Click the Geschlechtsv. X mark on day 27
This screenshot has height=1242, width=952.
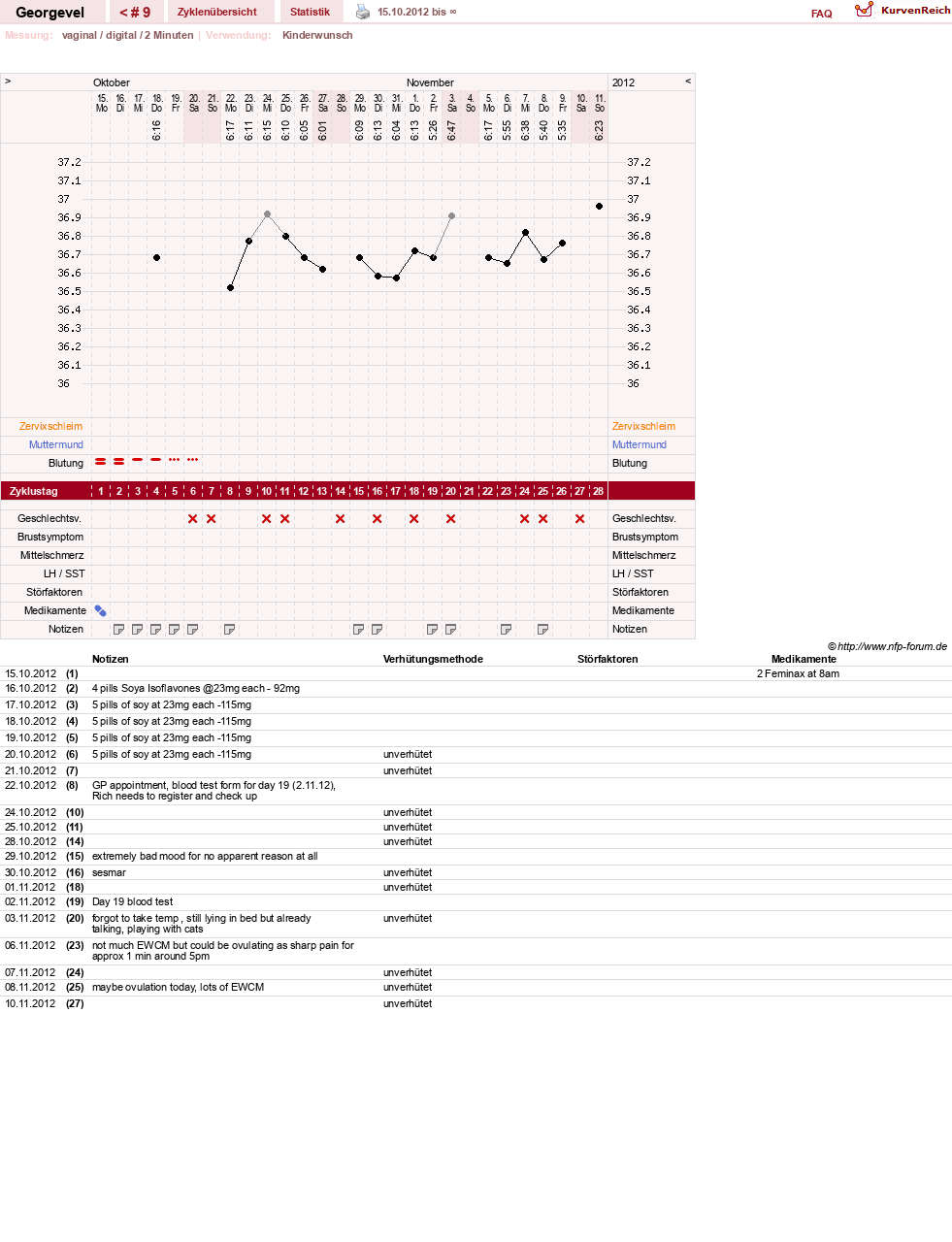pyautogui.click(x=579, y=518)
